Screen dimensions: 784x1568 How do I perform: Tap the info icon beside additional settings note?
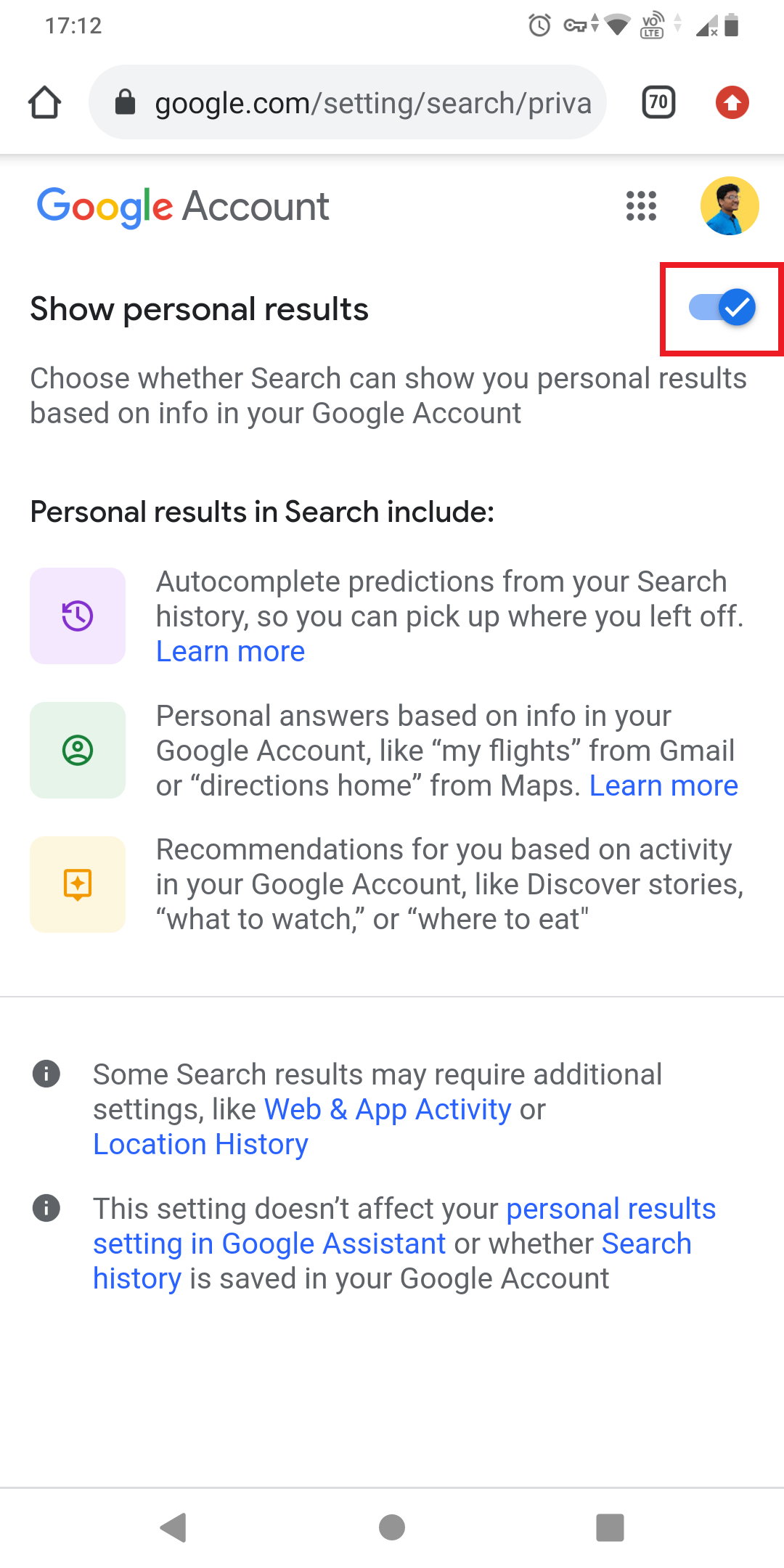pos(46,1074)
